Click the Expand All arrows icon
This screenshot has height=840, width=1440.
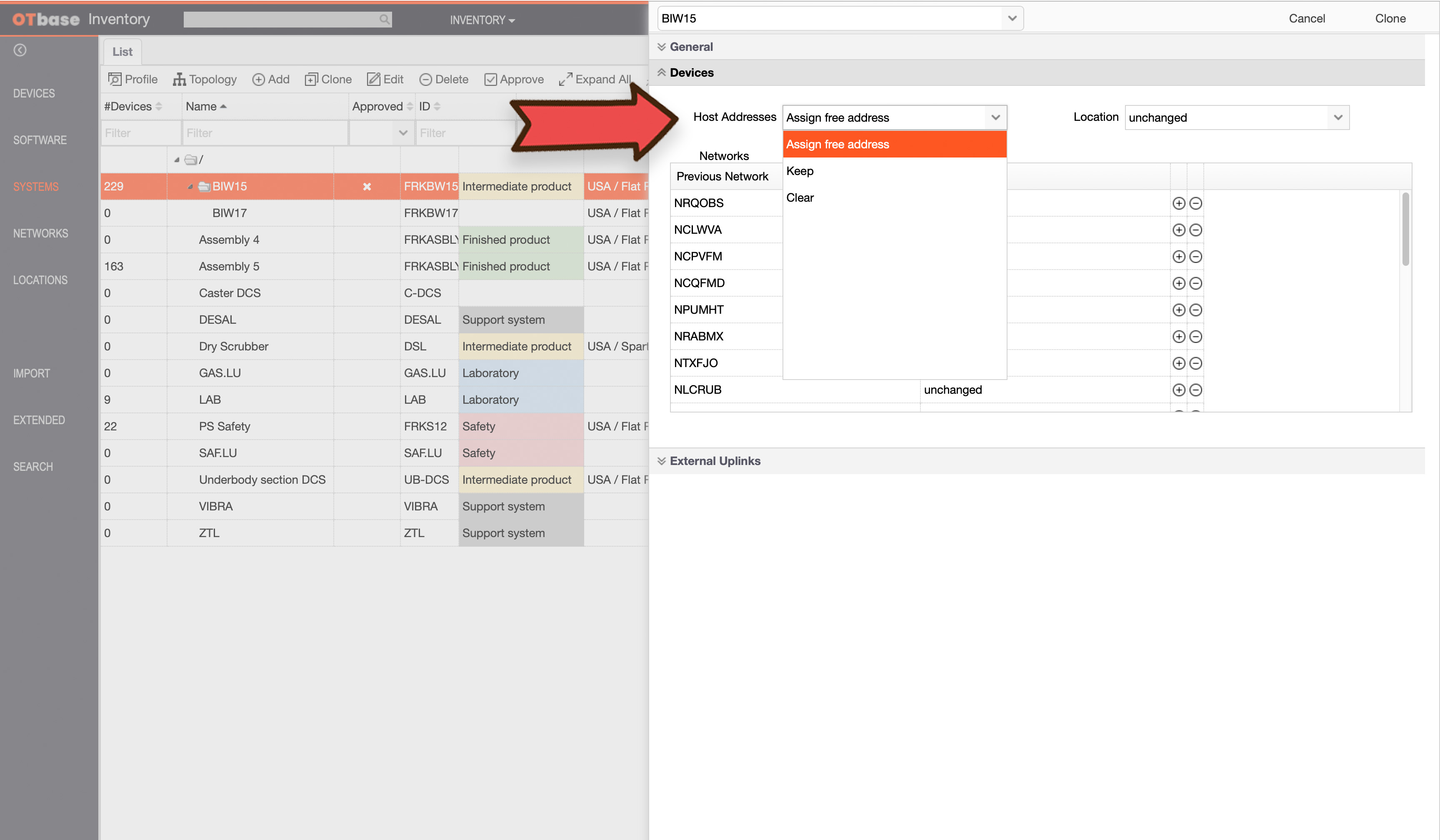(565, 79)
